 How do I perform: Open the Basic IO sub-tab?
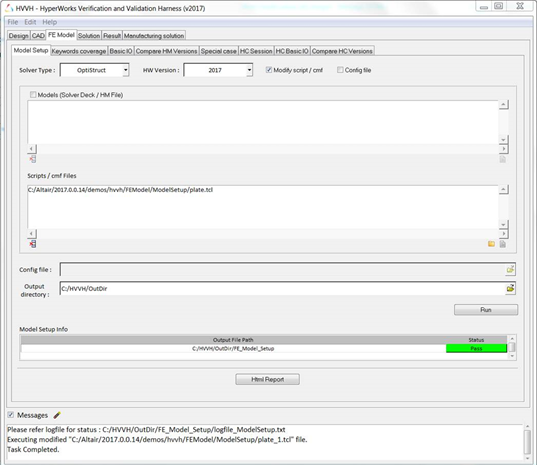pos(121,51)
